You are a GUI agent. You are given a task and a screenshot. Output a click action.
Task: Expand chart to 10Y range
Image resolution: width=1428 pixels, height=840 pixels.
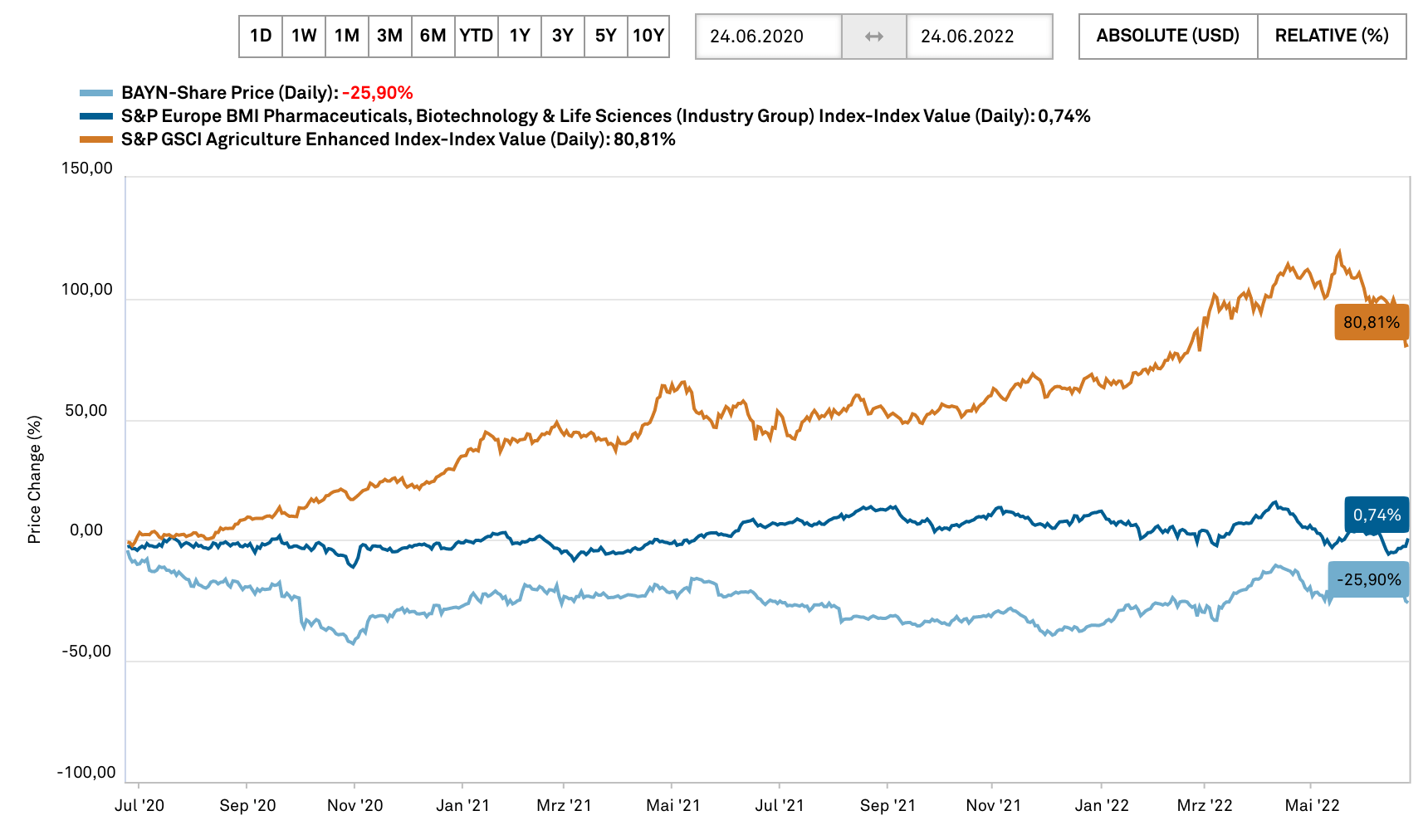pyautogui.click(x=648, y=36)
